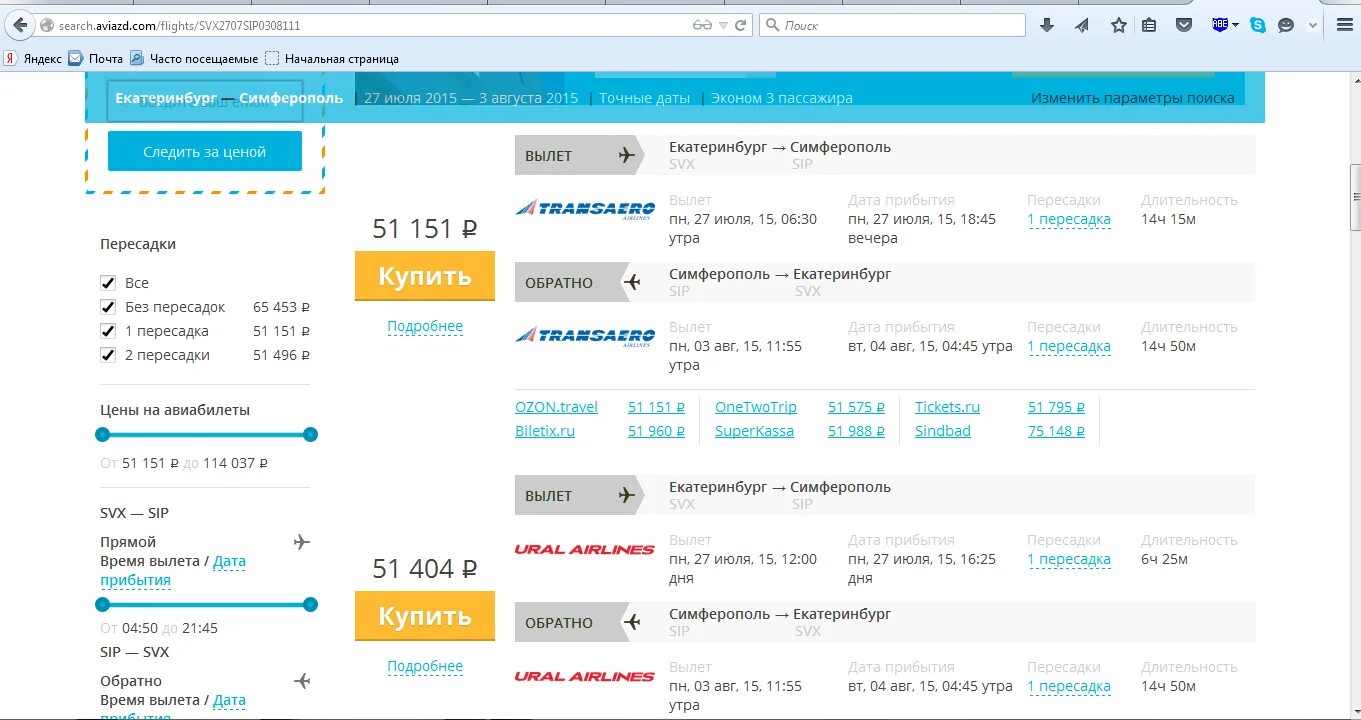Open the Biletix.ru offer link
Screen dimensions: 1361x720
(545, 431)
